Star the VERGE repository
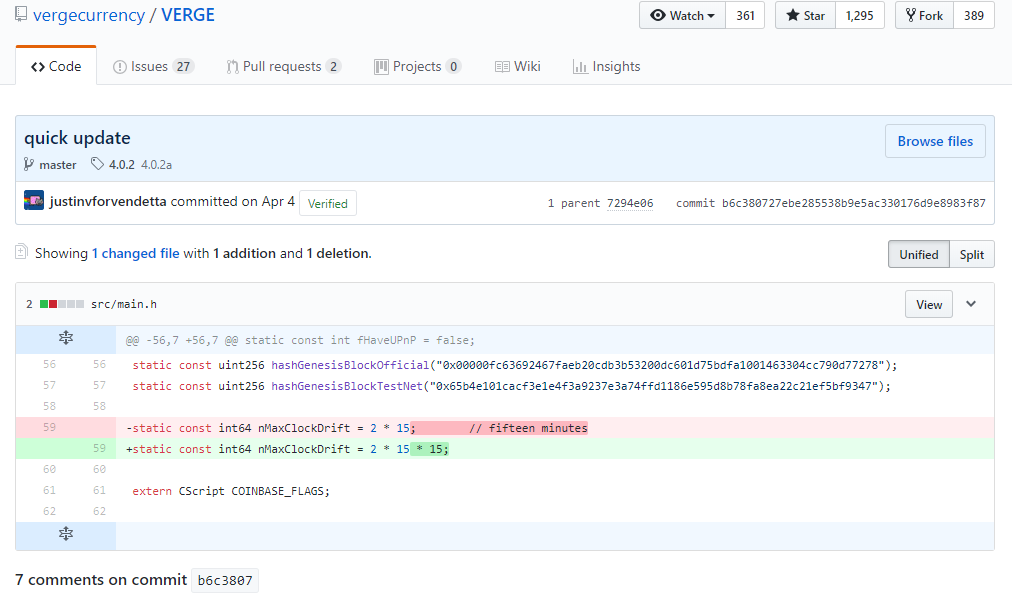This screenshot has height=602, width=1012. click(x=805, y=15)
